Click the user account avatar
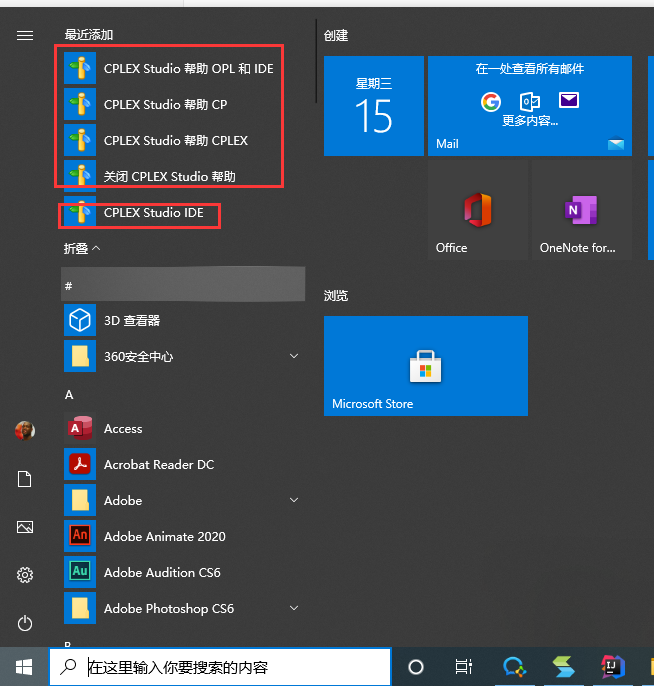The image size is (654, 686). [x=25, y=430]
